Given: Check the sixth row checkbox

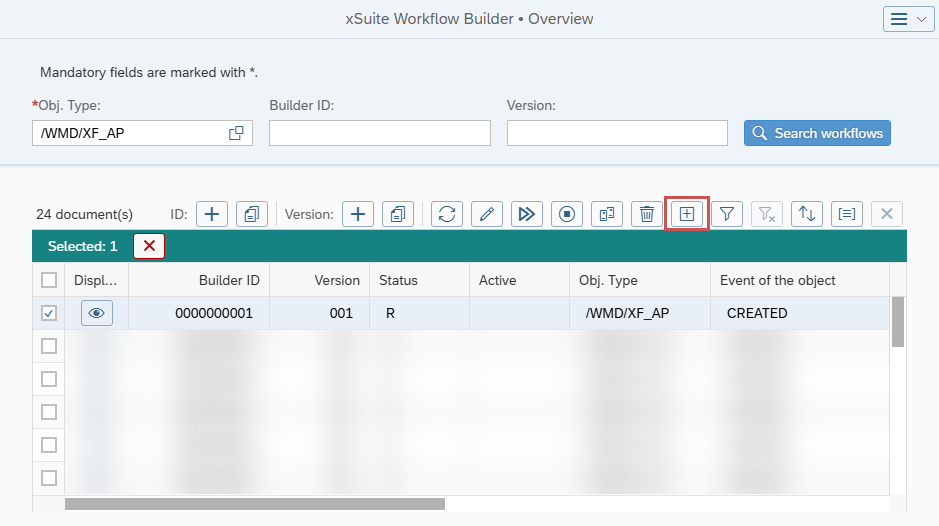Looking at the screenshot, I should [49, 478].
